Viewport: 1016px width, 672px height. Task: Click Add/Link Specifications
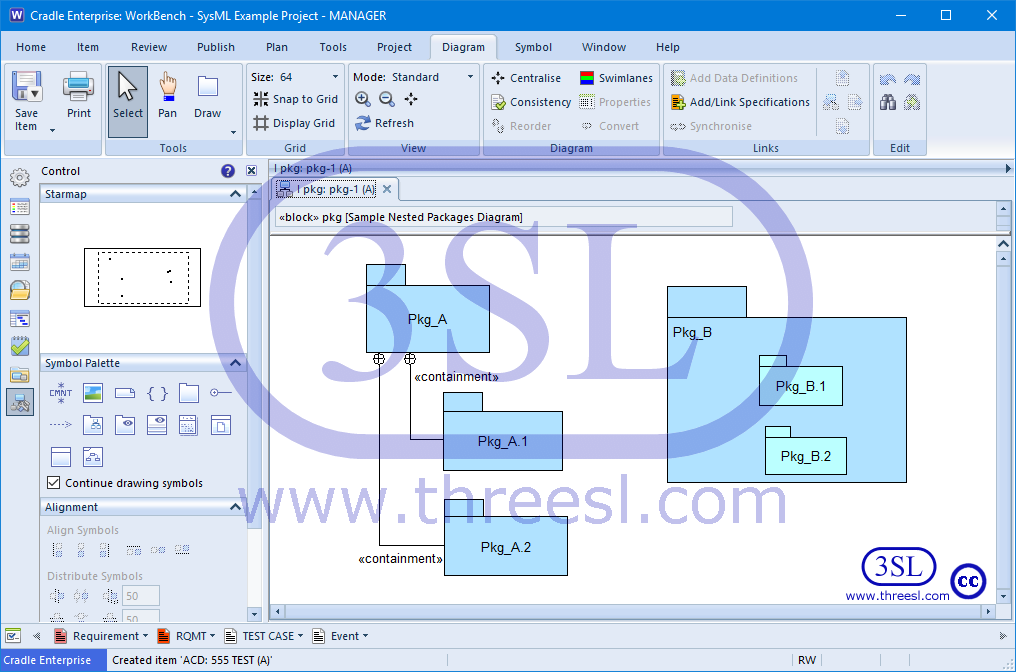tap(740, 102)
